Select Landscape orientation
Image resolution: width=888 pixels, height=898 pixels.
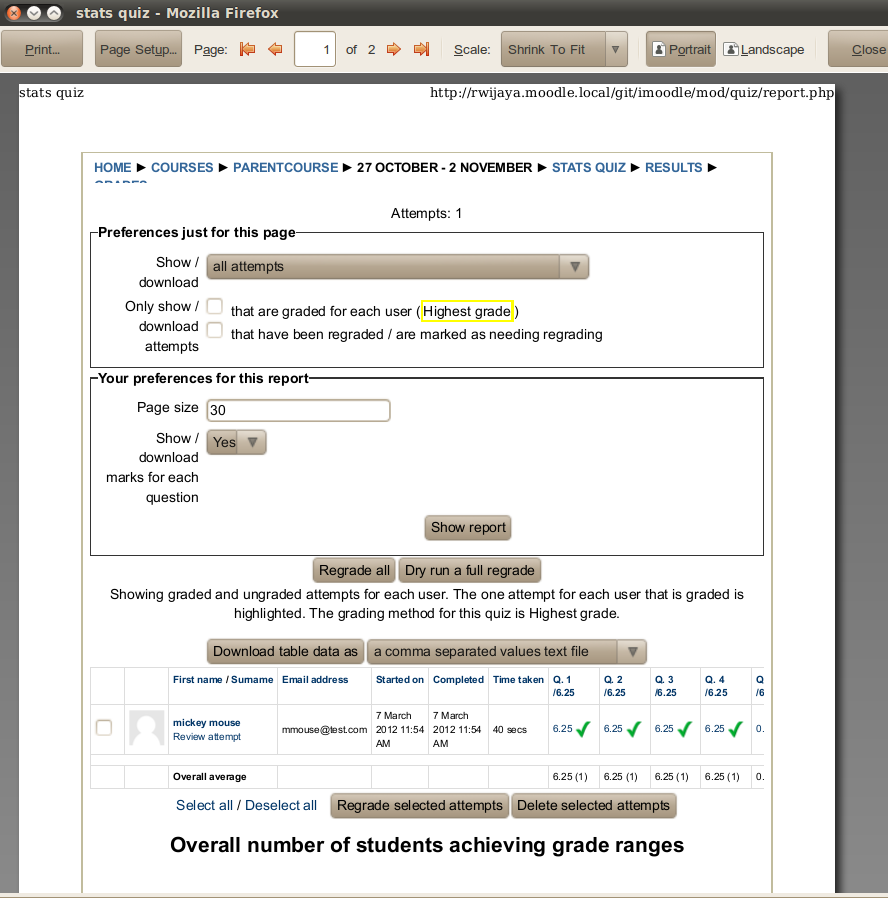[x=764, y=49]
